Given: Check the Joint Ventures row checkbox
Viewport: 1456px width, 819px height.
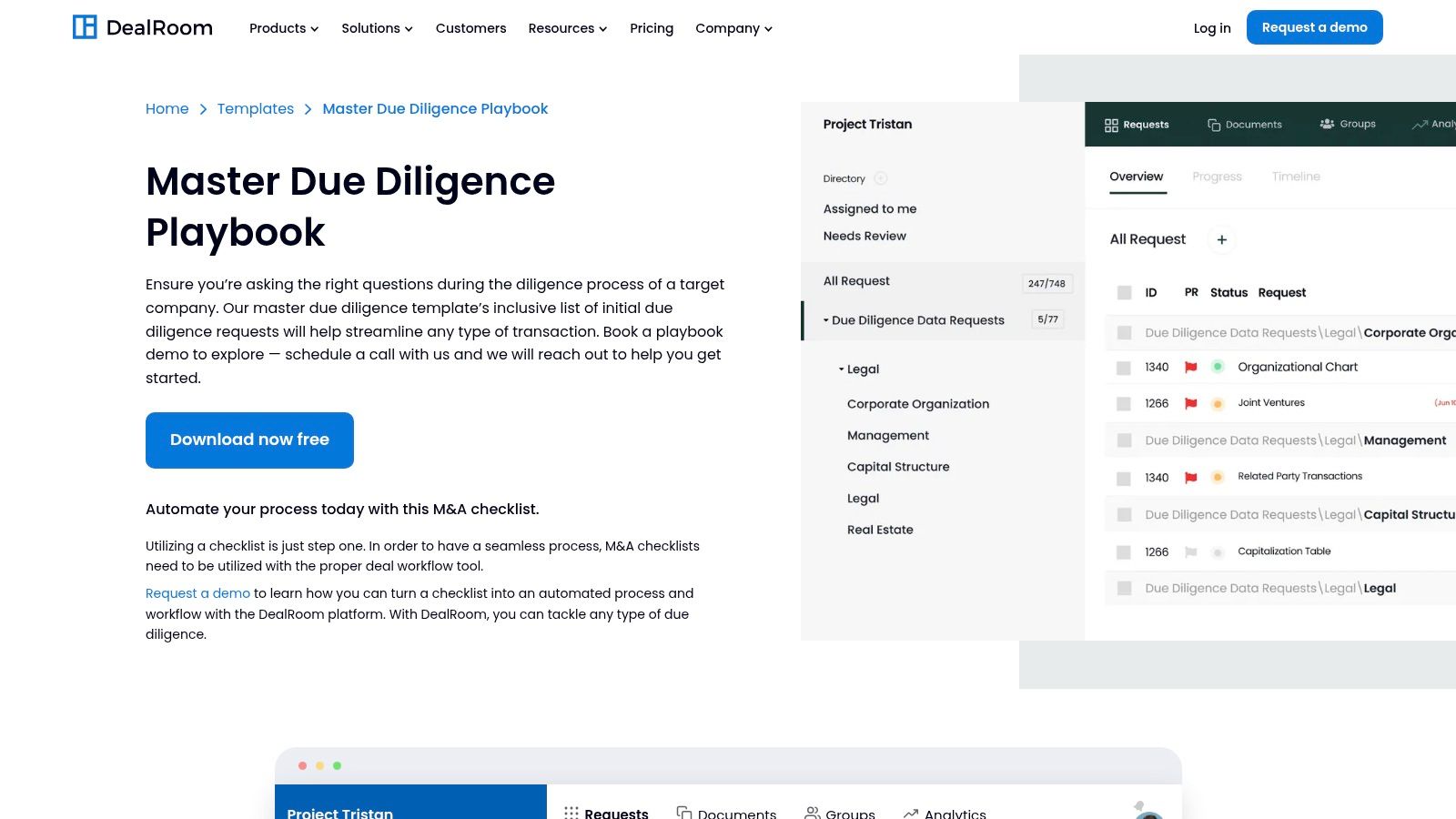Looking at the screenshot, I should (x=1124, y=403).
